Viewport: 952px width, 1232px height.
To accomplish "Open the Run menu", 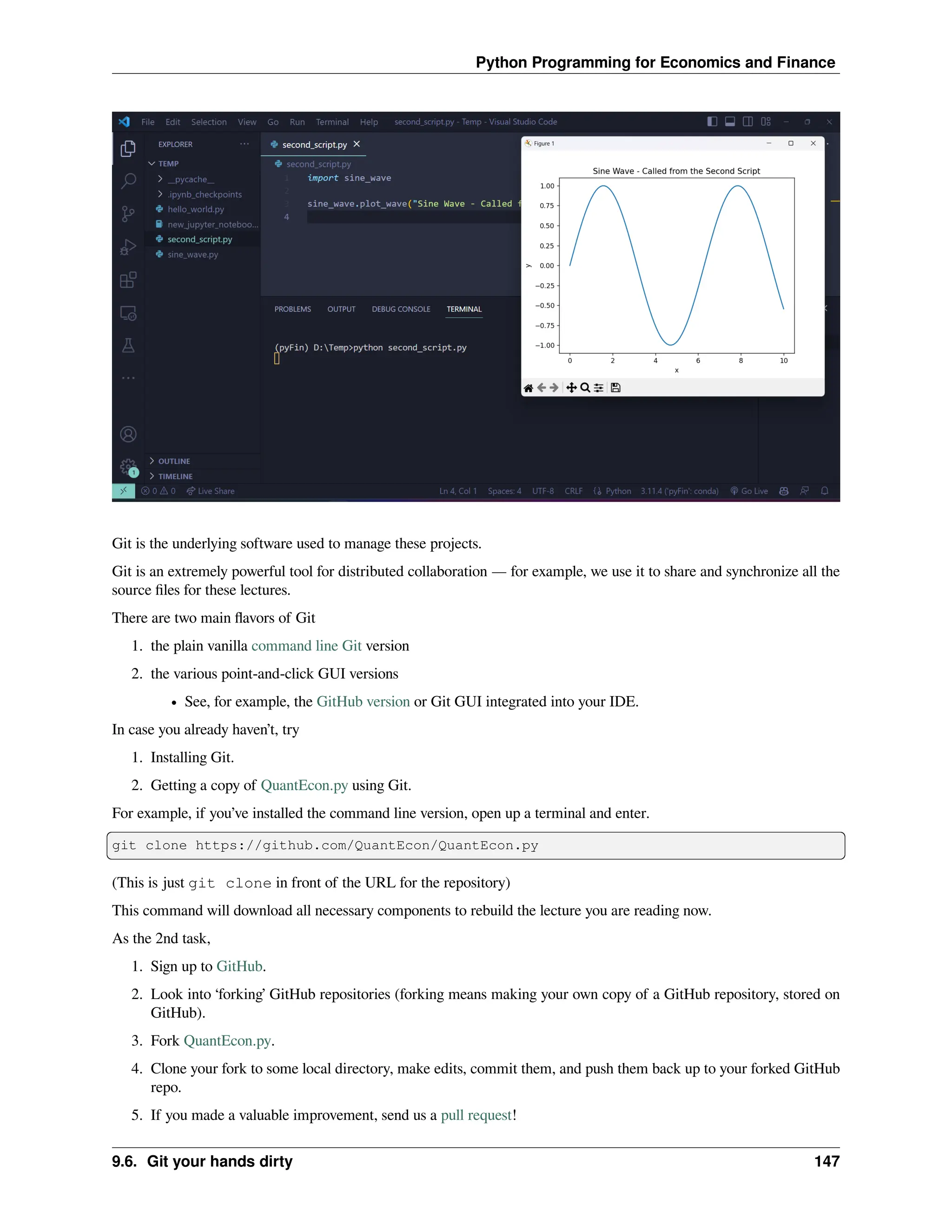I will (297, 122).
